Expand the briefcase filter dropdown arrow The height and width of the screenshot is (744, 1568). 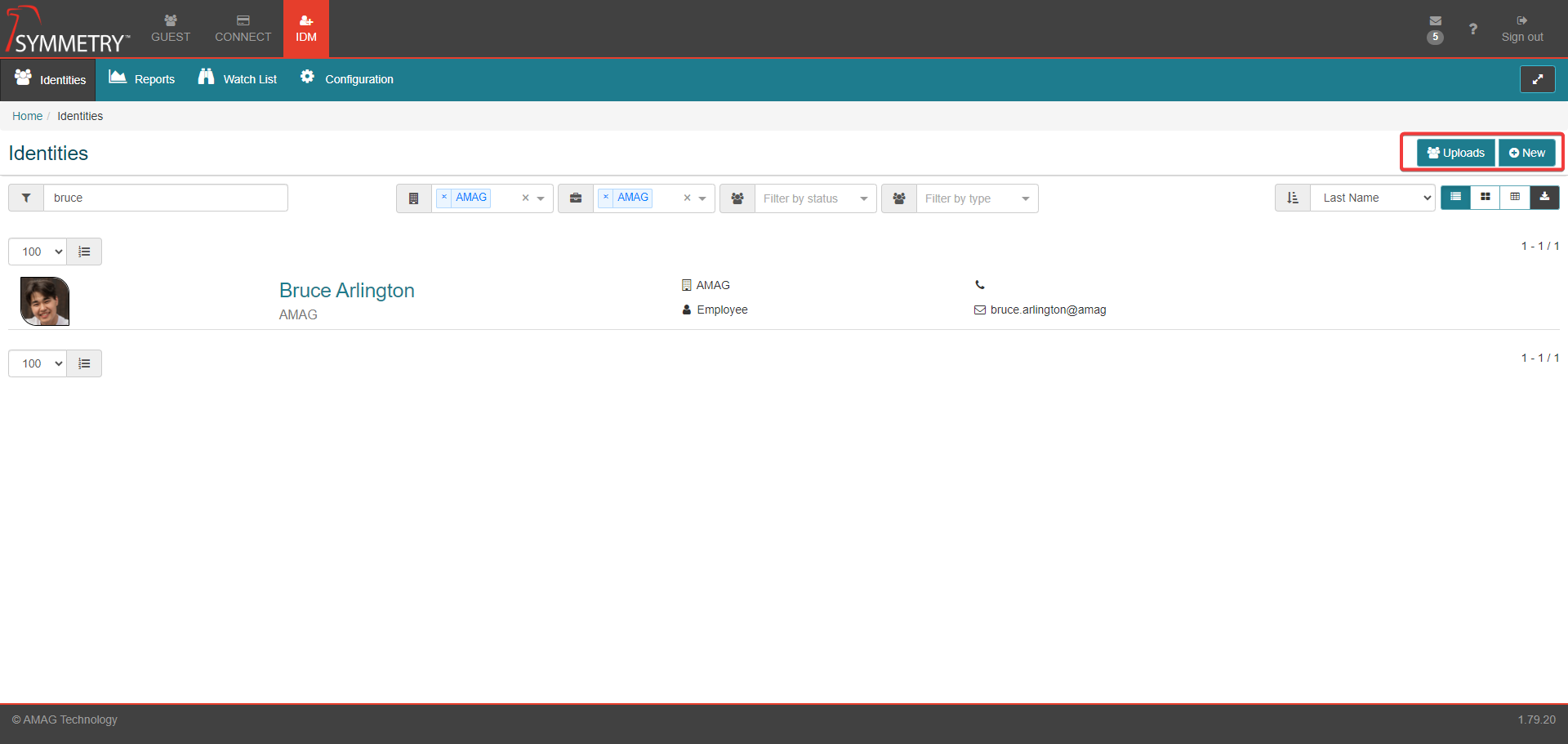click(x=702, y=198)
